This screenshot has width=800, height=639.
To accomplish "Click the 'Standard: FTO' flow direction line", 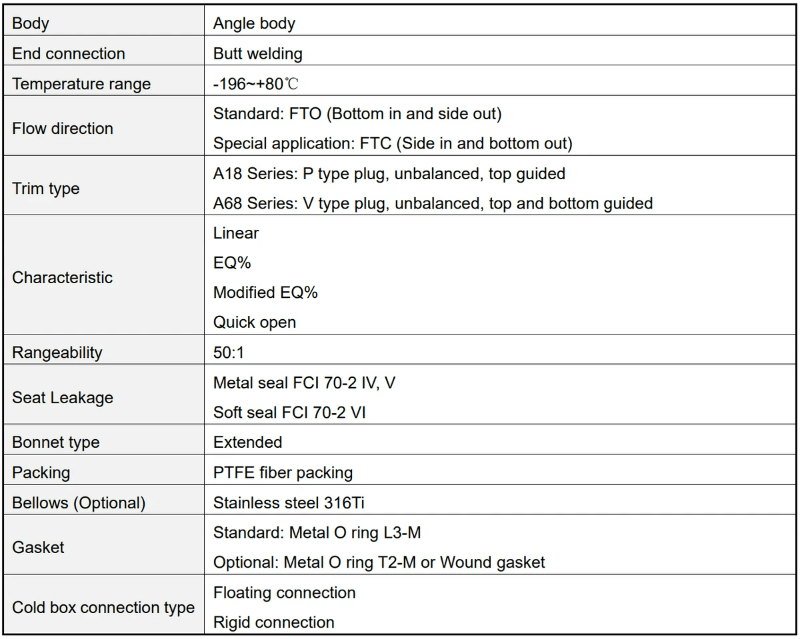I will point(357,113).
